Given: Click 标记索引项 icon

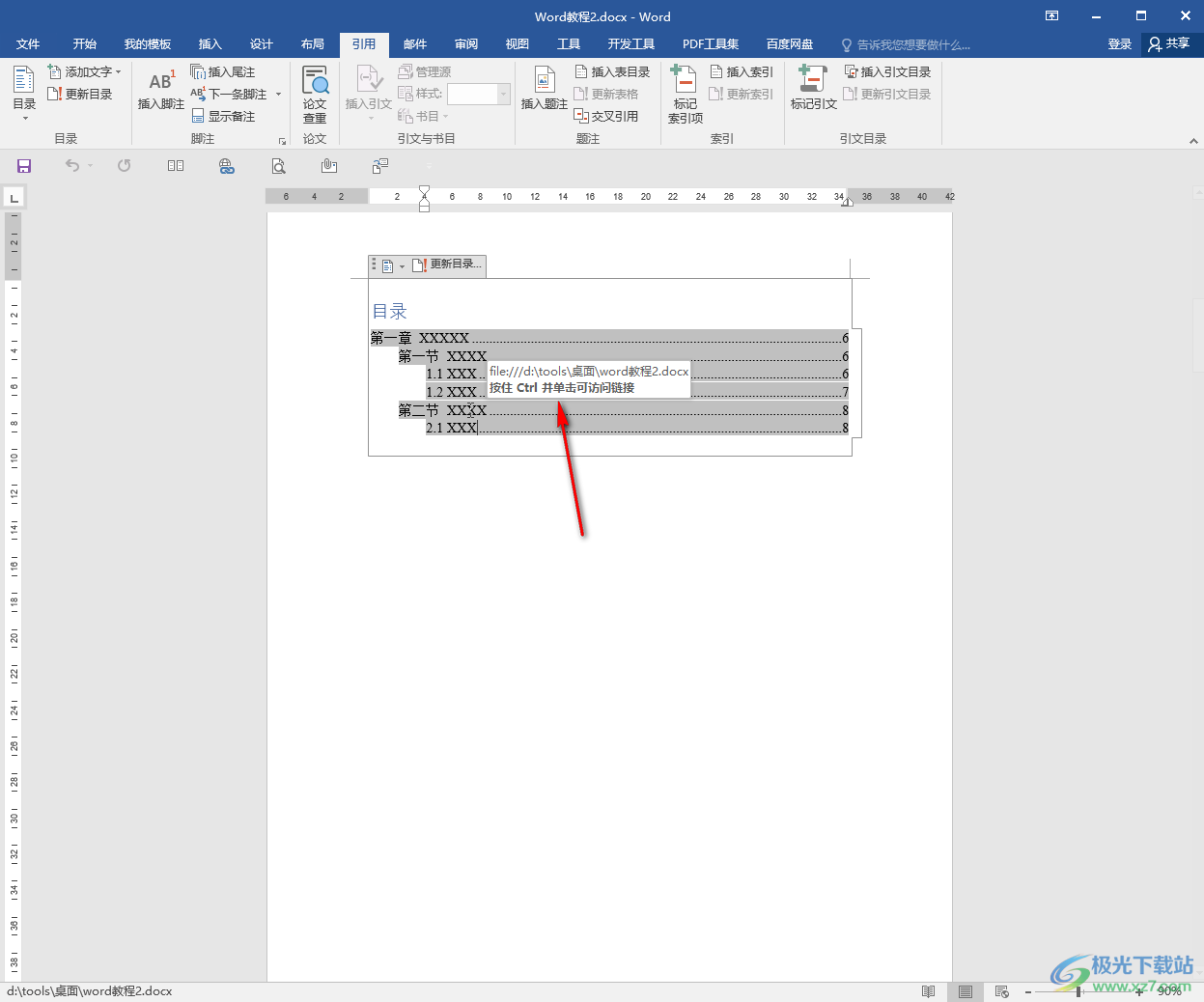Looking at the screenshot, I should tap(685, 94).
